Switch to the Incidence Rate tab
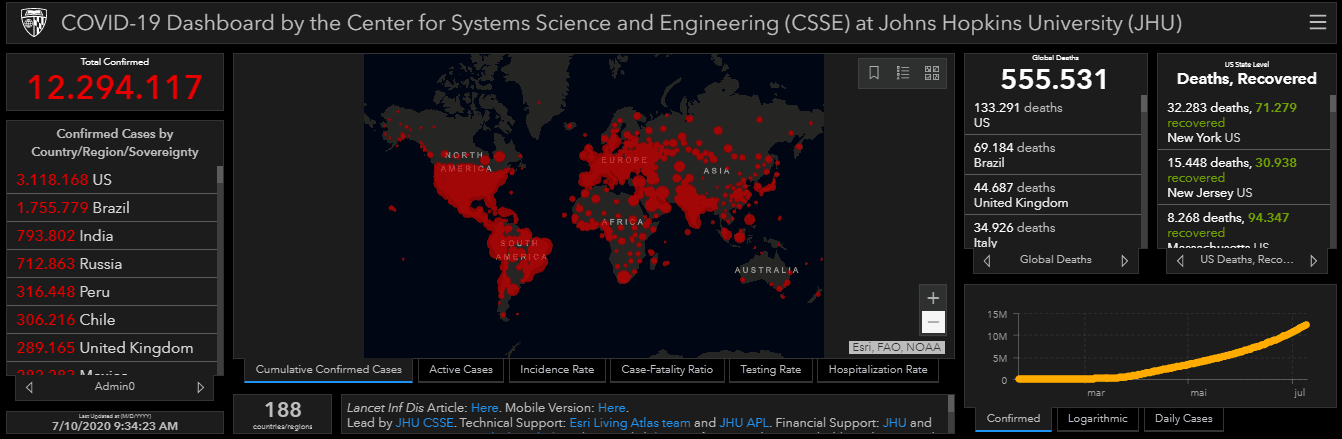1342x439 pixels. point(556,370)
